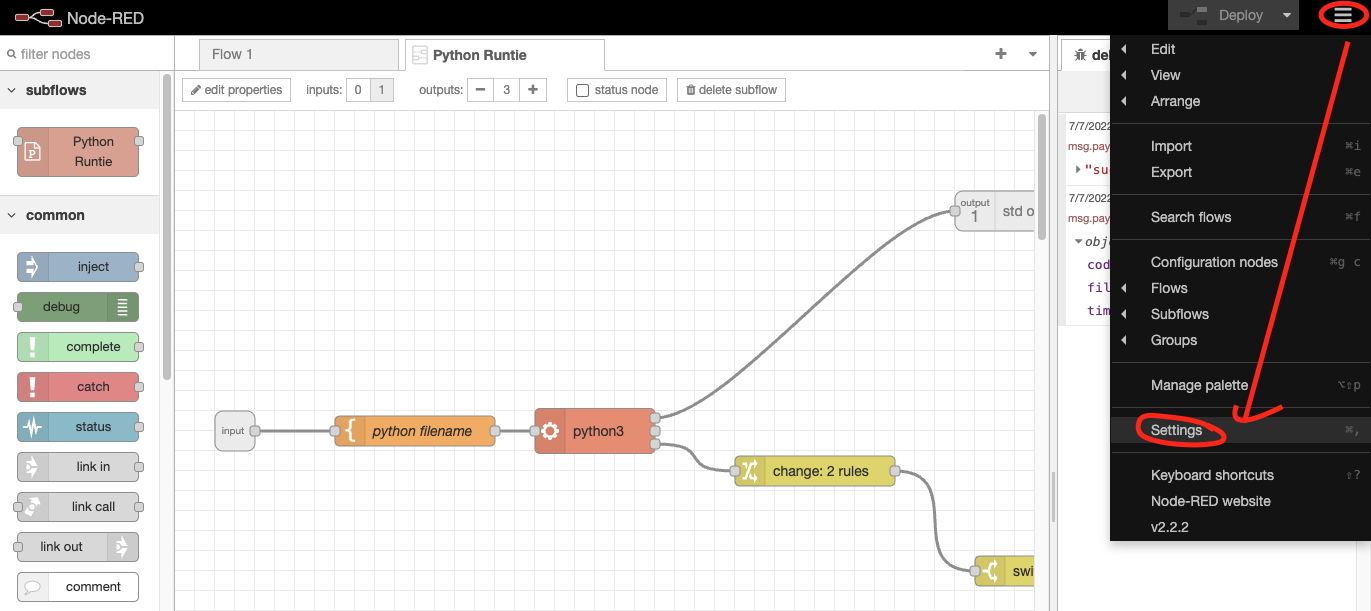Click the palette vertical scrollbar
The width and height of the screenshot is (1371, 611).
click(x=167, y=226)
